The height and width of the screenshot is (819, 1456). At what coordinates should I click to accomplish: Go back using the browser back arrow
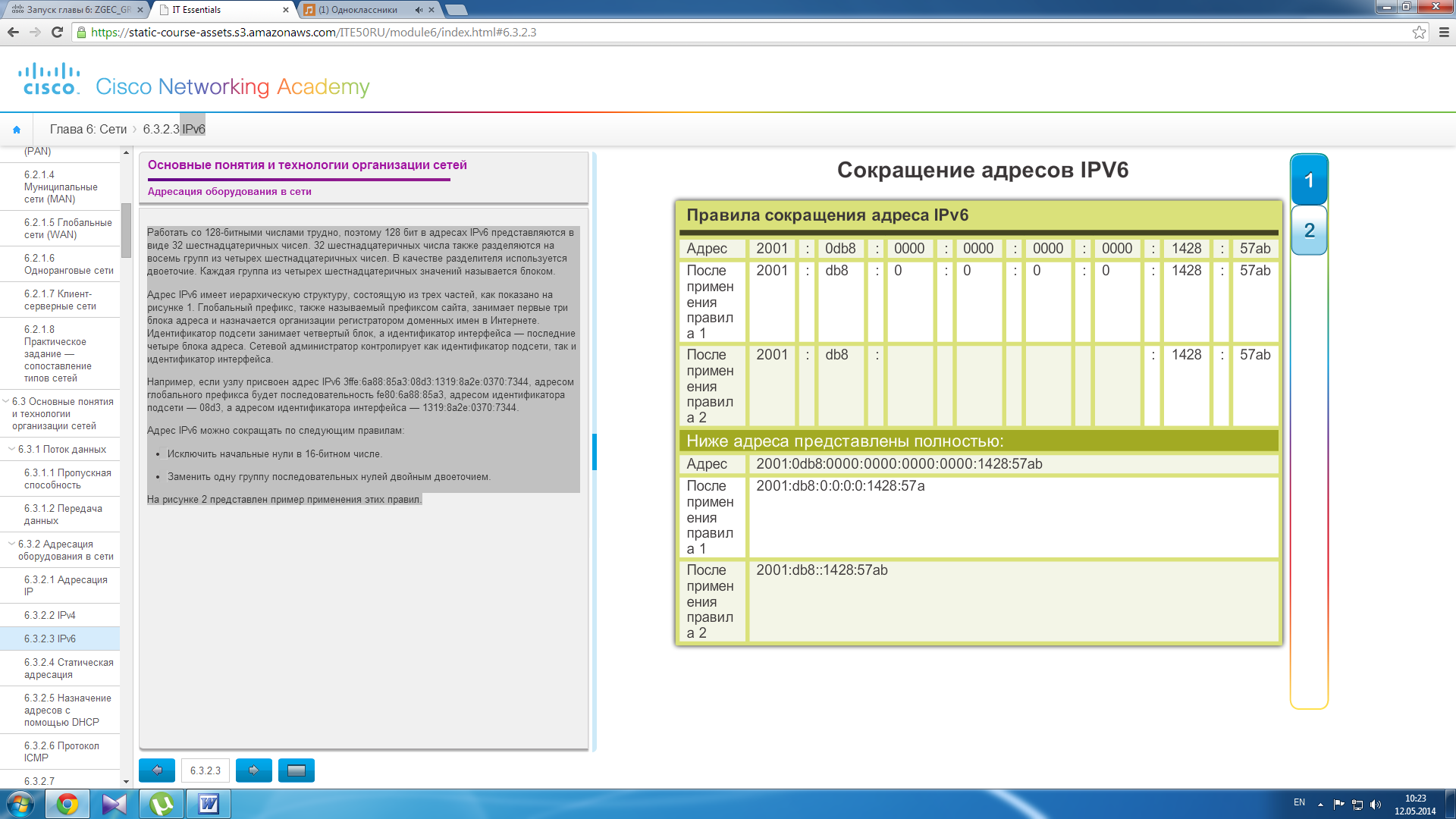coord(13,32)
